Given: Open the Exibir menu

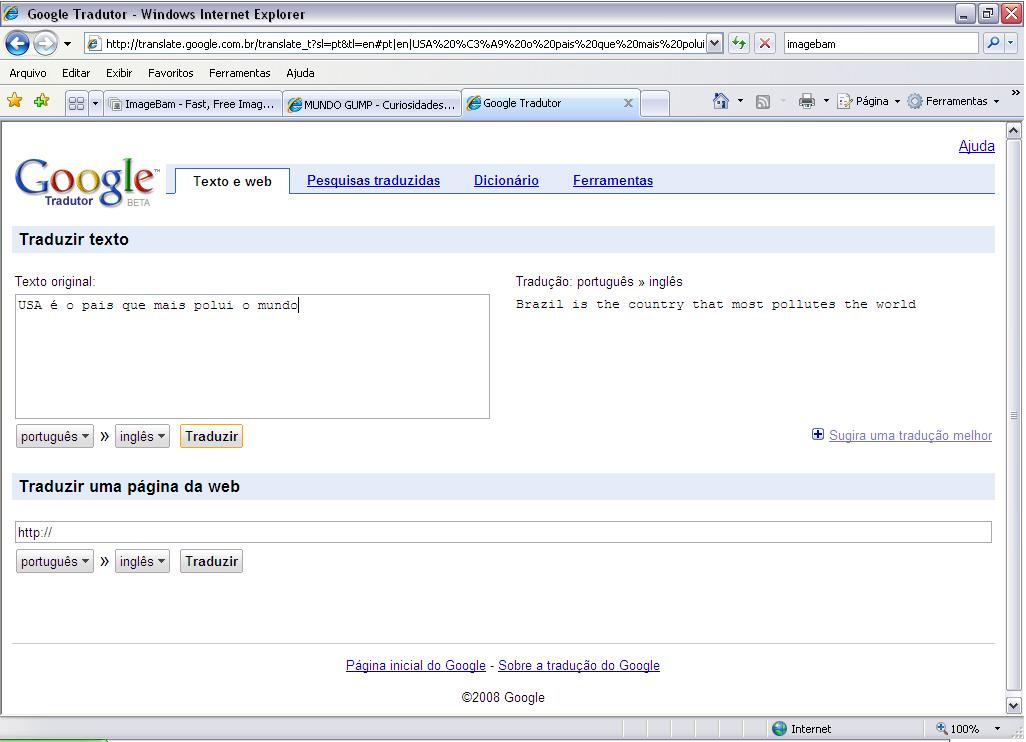Looking at the screenshot, I should (x=119, y=73).
